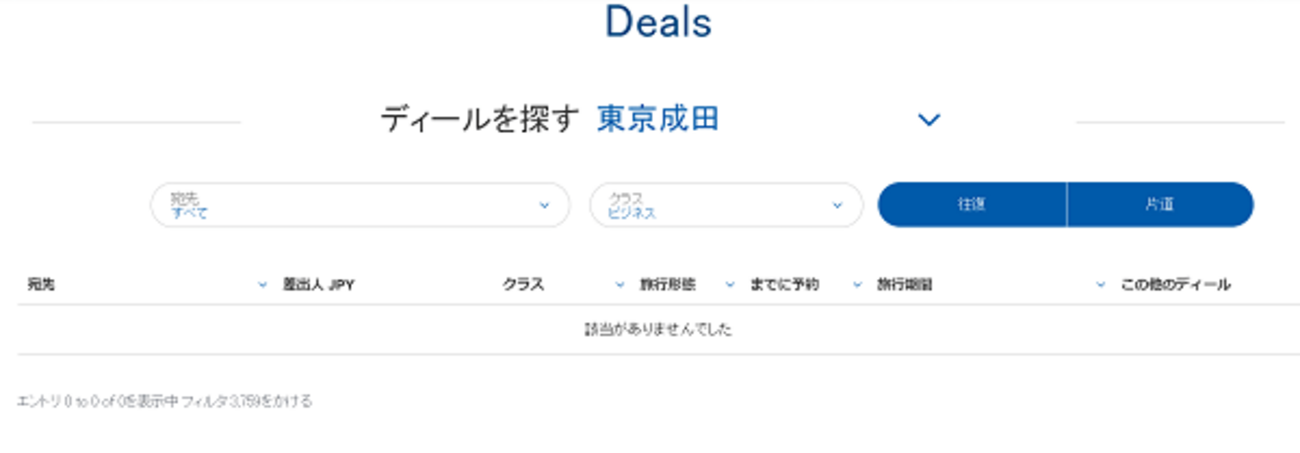Click the この他のディール column header
This screenshot has width=1300, height=453.
1175,285
